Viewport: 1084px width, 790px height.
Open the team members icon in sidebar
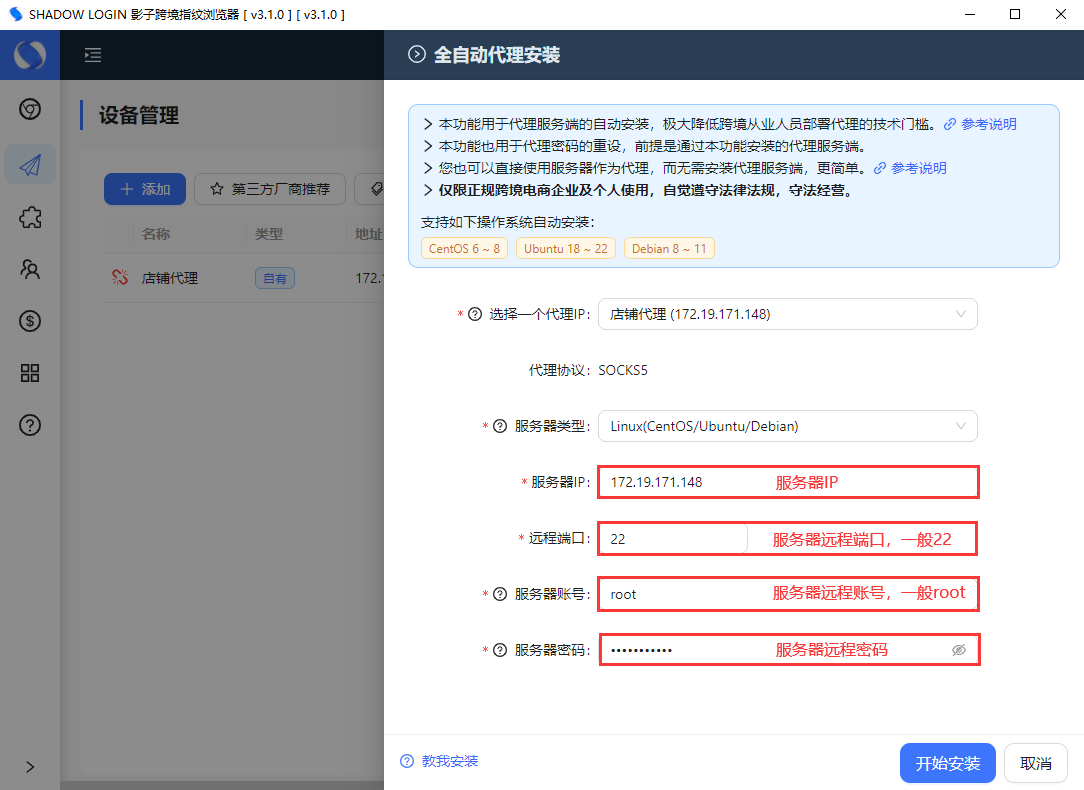coord(30,269)
